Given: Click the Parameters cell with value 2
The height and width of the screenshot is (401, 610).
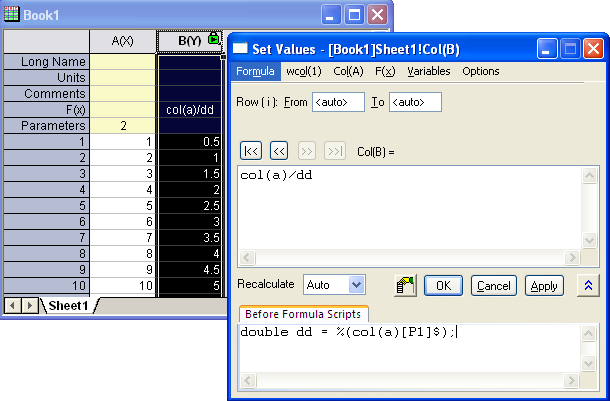Looking at the screenshot, I should (123, 126).
